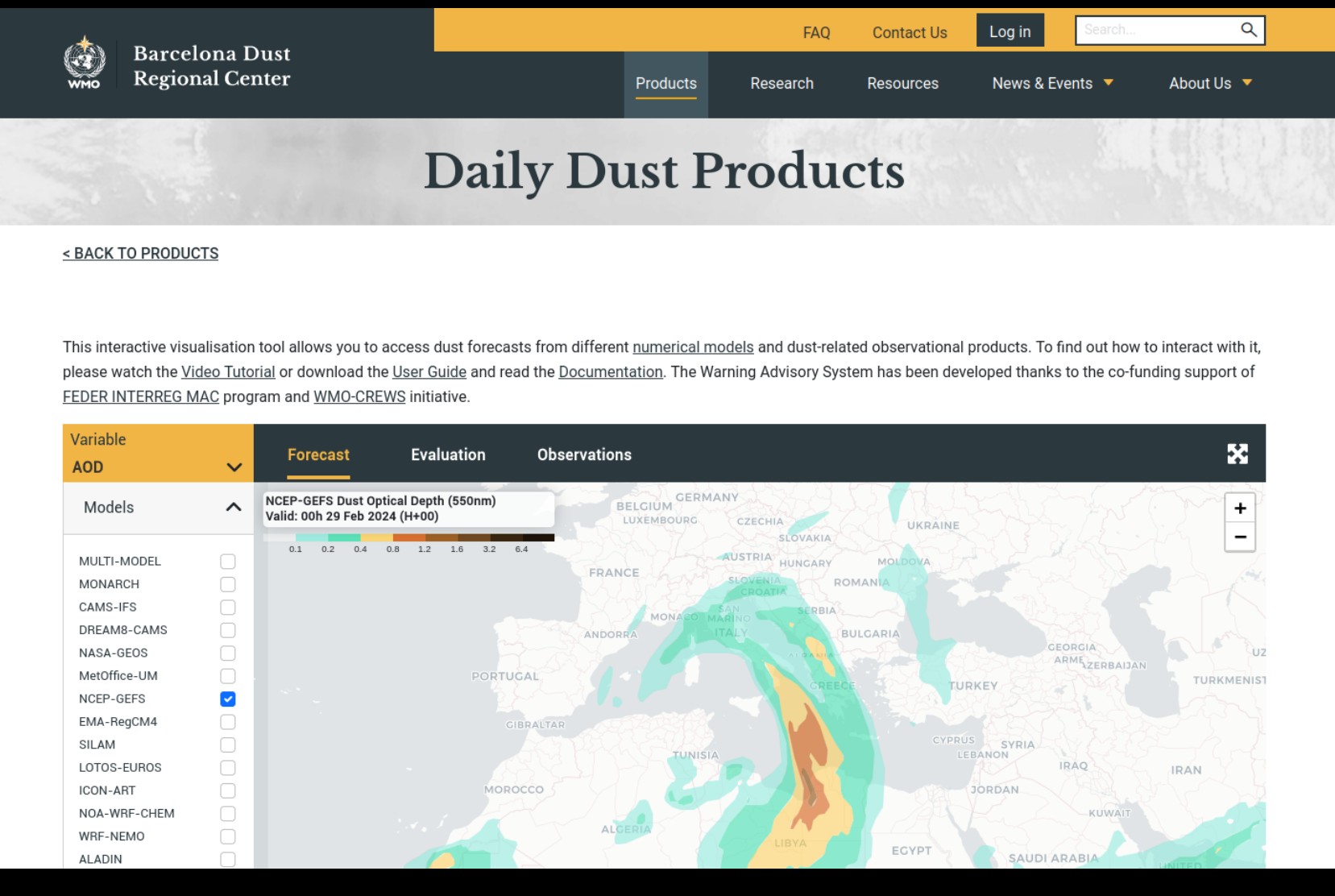Click the AOD legend color bar

(x=408, y=537)
